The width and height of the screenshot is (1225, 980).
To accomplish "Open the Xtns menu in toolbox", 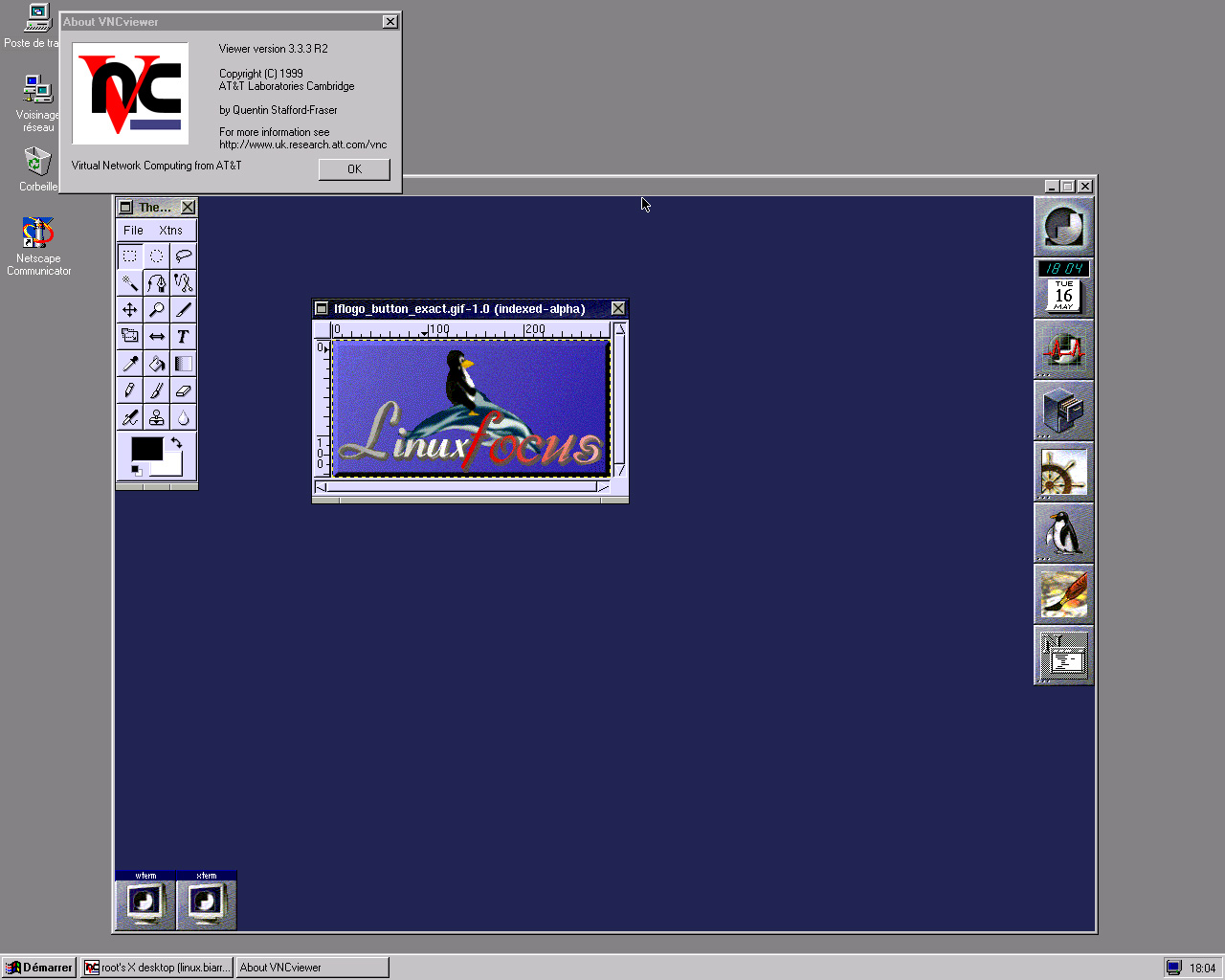I will coord(170,231).
